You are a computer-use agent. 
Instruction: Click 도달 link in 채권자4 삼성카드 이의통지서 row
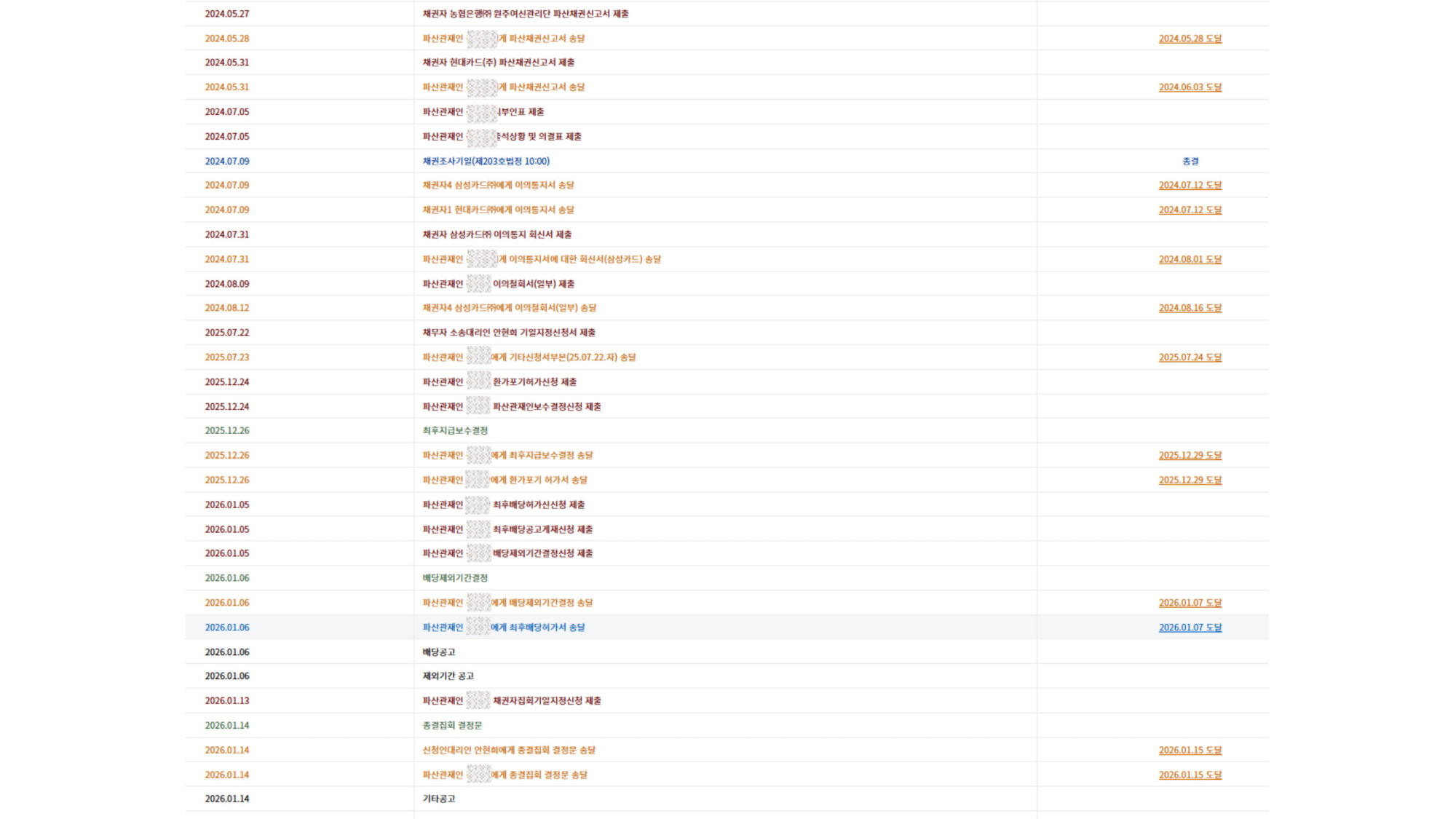click(1190, 186)
